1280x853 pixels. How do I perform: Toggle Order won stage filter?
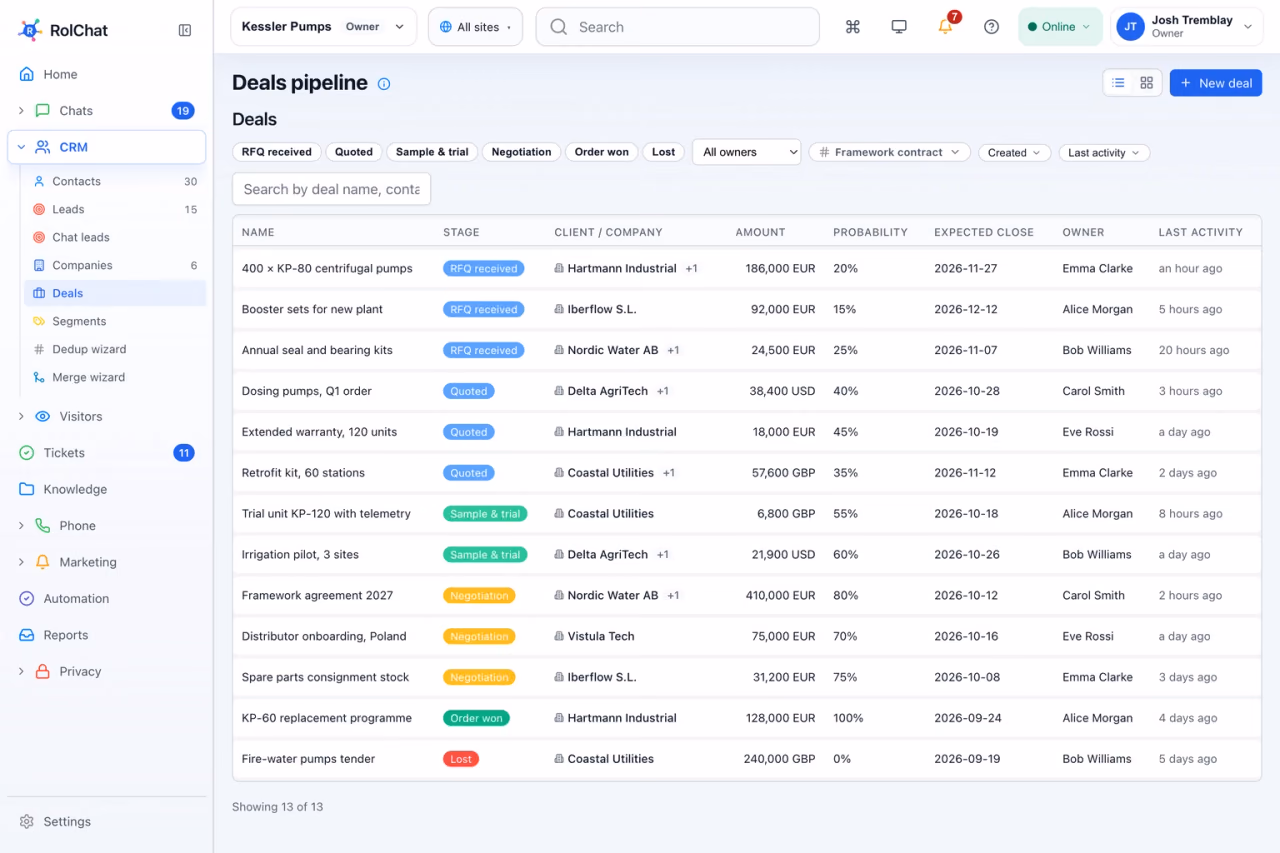click(x=602, y=152)
